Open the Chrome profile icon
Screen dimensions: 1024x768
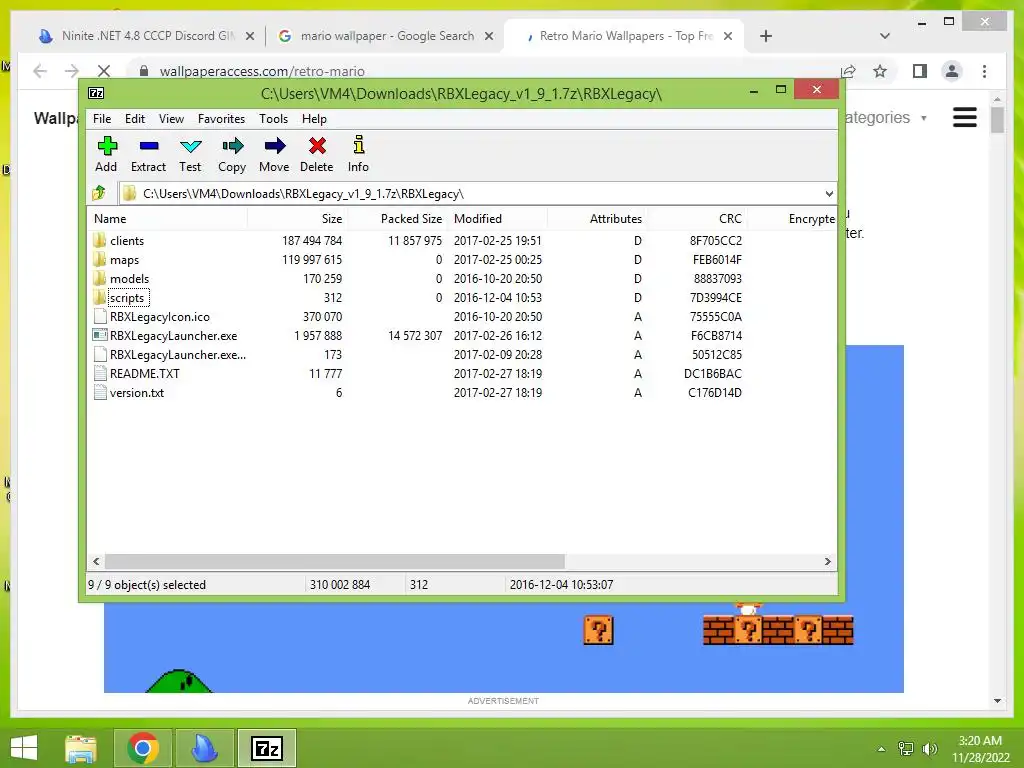(952, 71)
